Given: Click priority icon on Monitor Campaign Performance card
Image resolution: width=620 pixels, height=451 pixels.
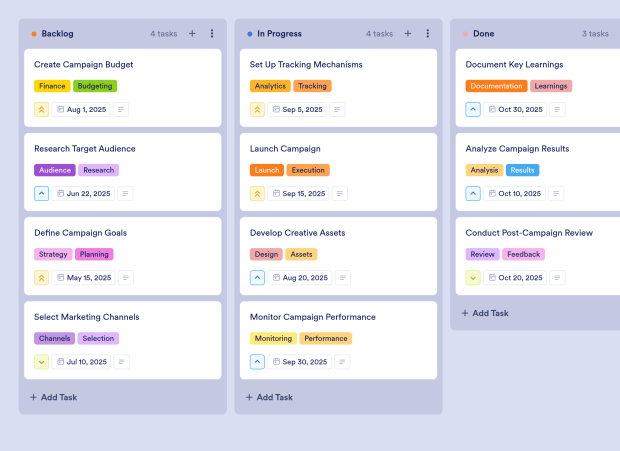Looking at the screenshot, I should (x=257, y=362).
